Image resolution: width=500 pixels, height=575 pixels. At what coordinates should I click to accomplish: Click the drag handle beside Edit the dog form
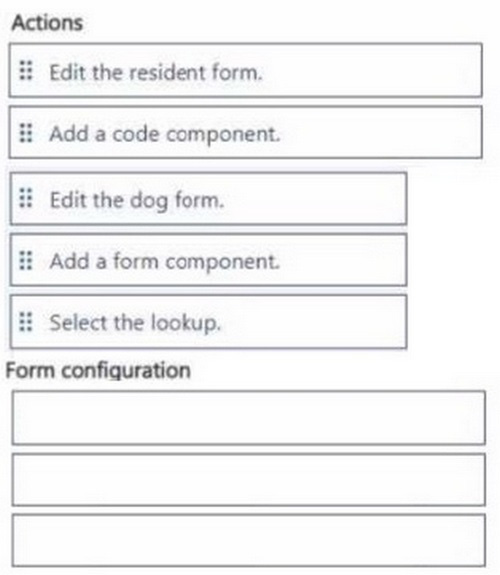[x=26, y=198]
